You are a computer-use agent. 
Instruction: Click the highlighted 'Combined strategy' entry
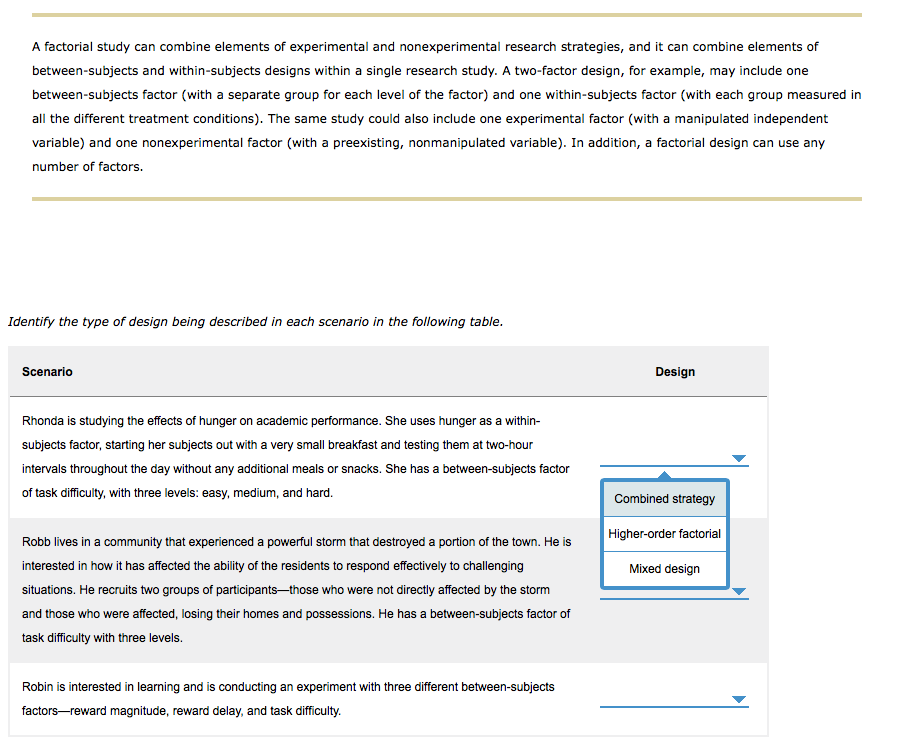pos(664,498)
